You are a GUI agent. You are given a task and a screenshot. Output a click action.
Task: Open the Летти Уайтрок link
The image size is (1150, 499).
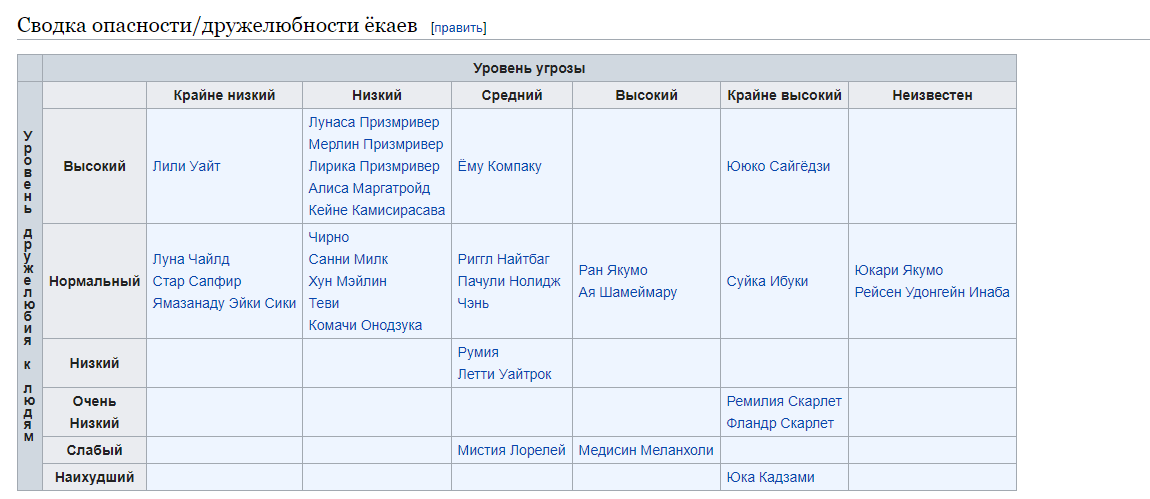[504, 374]
